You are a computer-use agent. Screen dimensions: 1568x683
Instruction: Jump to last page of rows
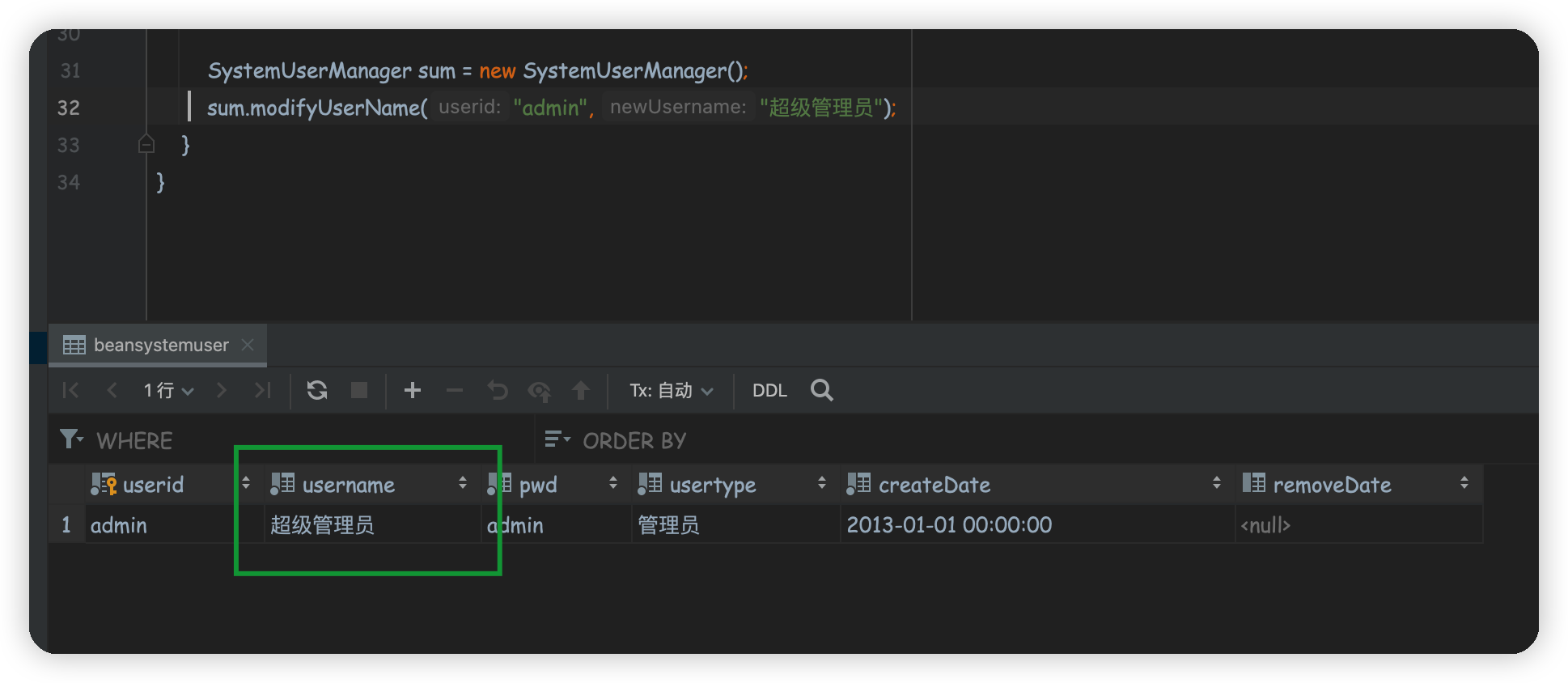point(262,391)
